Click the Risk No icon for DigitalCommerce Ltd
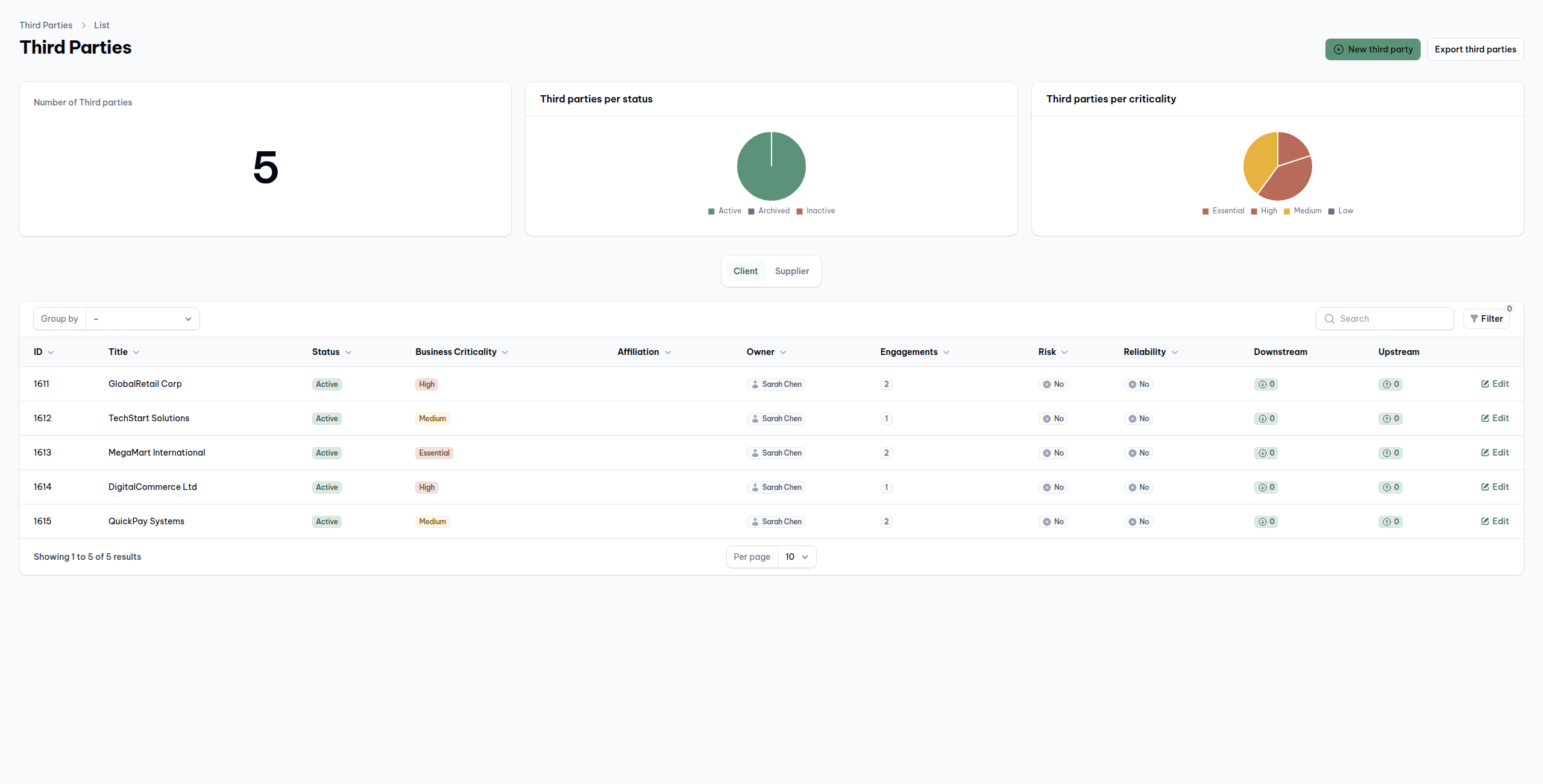This screenshot has height=784, width=1543. click(1047, 488)
